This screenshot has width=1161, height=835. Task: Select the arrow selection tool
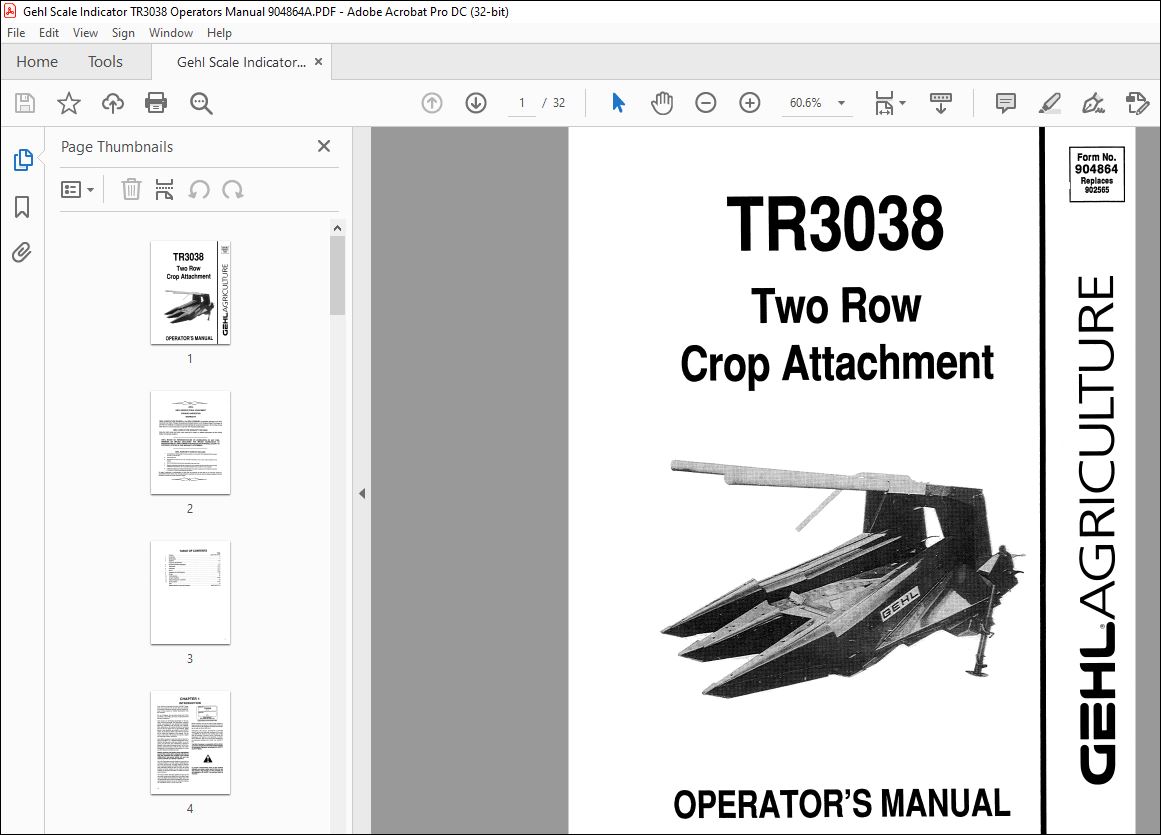click(618, 103)
